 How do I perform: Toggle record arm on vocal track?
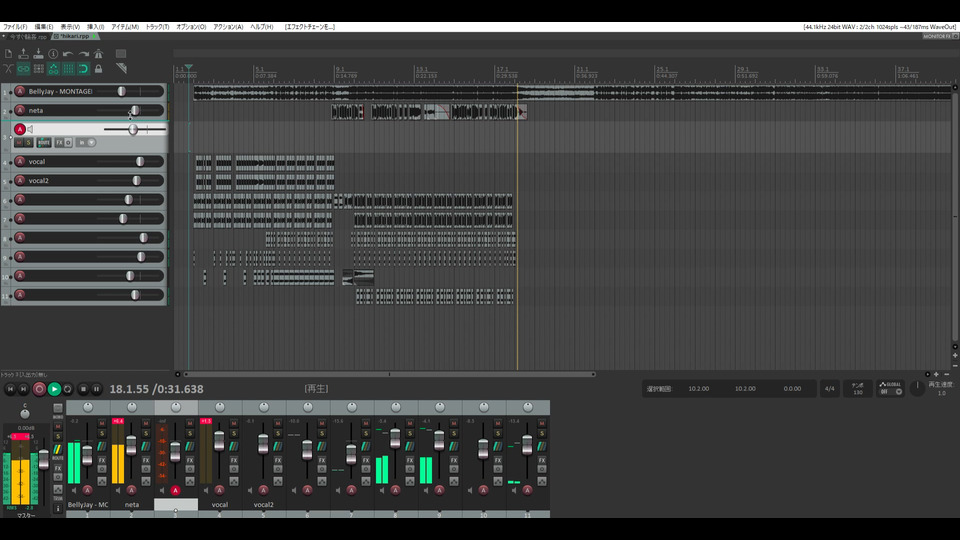(x=20, y=161)
